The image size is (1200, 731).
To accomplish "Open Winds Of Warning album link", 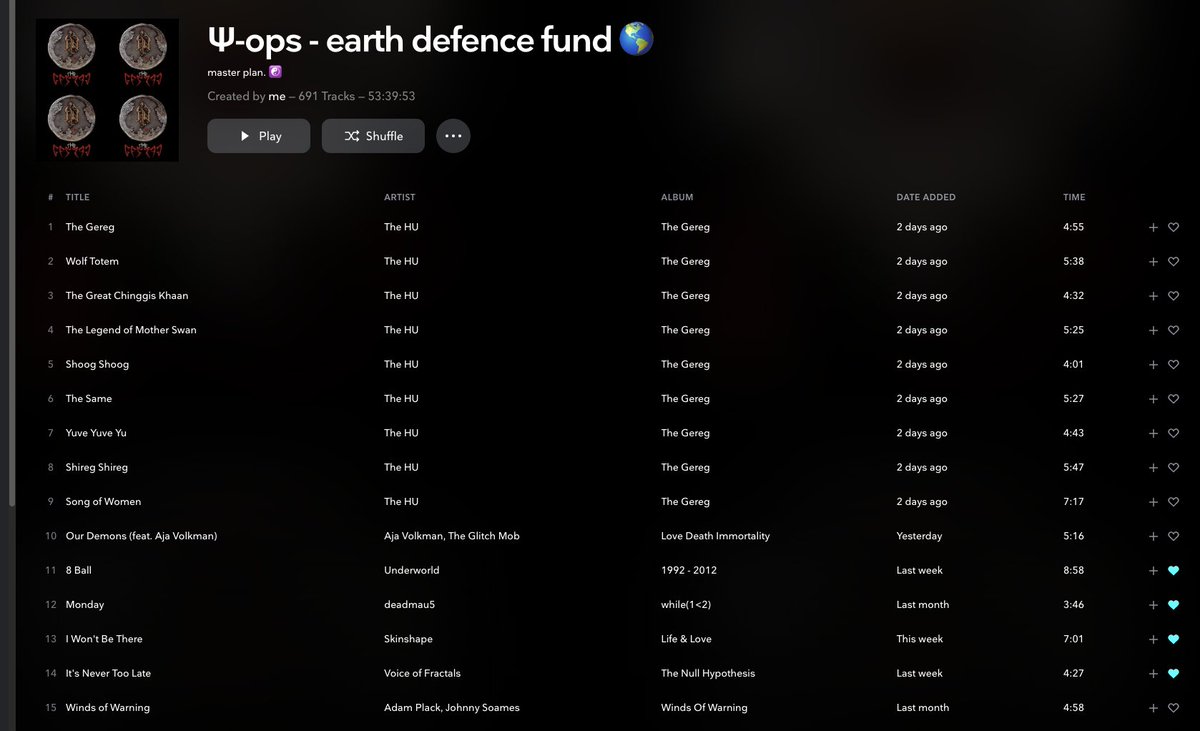I will [704, 708].
